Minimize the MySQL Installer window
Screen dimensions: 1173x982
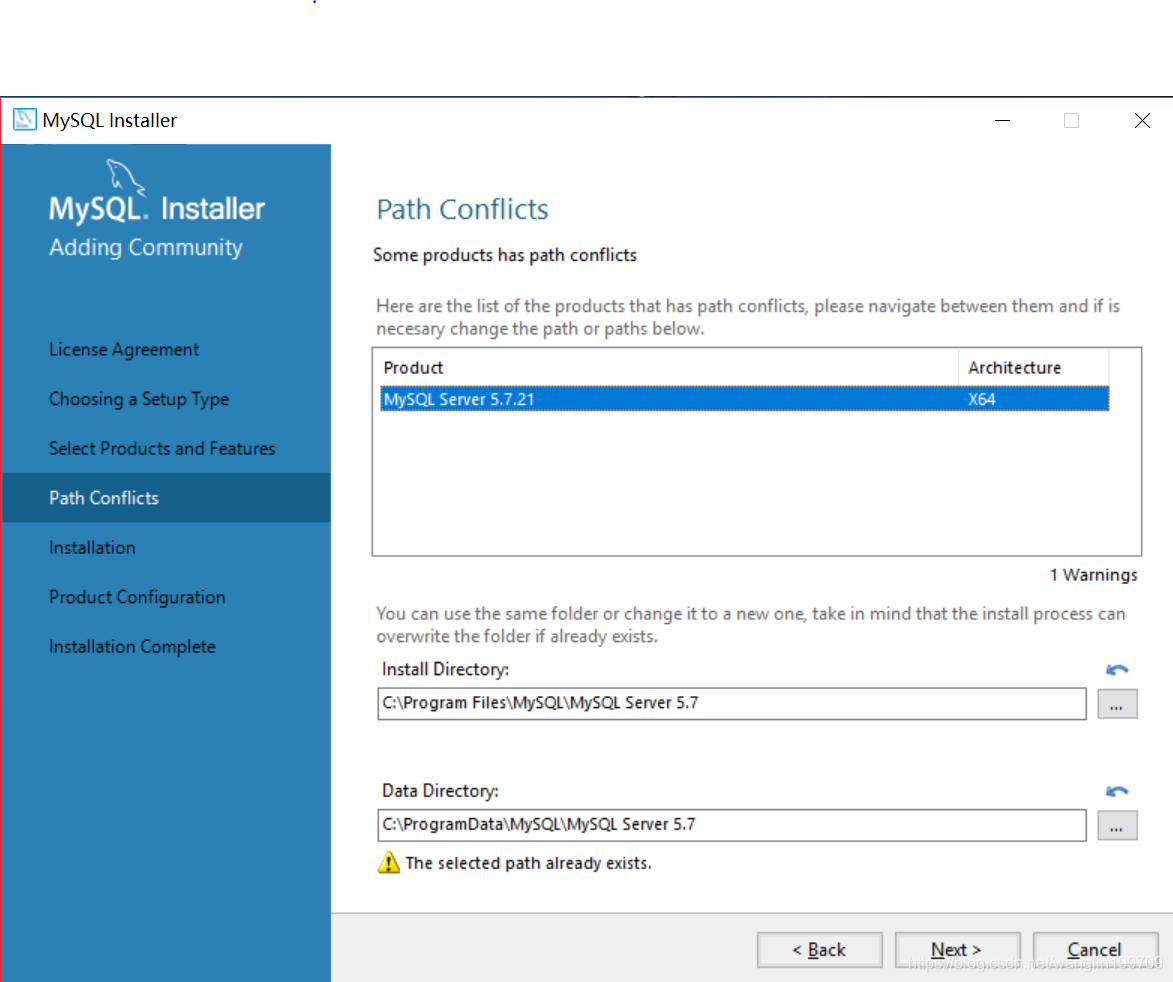[1002, 120]
